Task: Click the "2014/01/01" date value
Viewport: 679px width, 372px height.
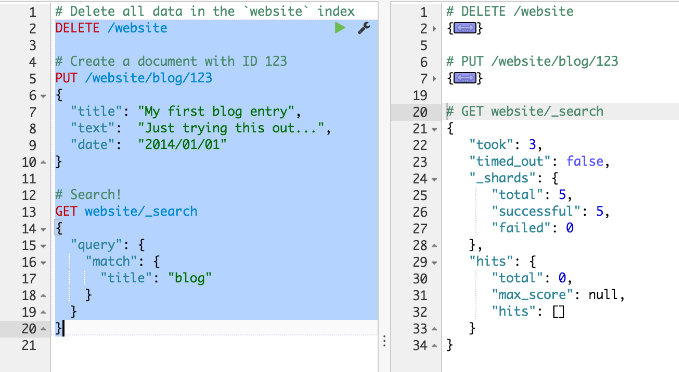Action: pyautogui.click(x=182, y=145)
